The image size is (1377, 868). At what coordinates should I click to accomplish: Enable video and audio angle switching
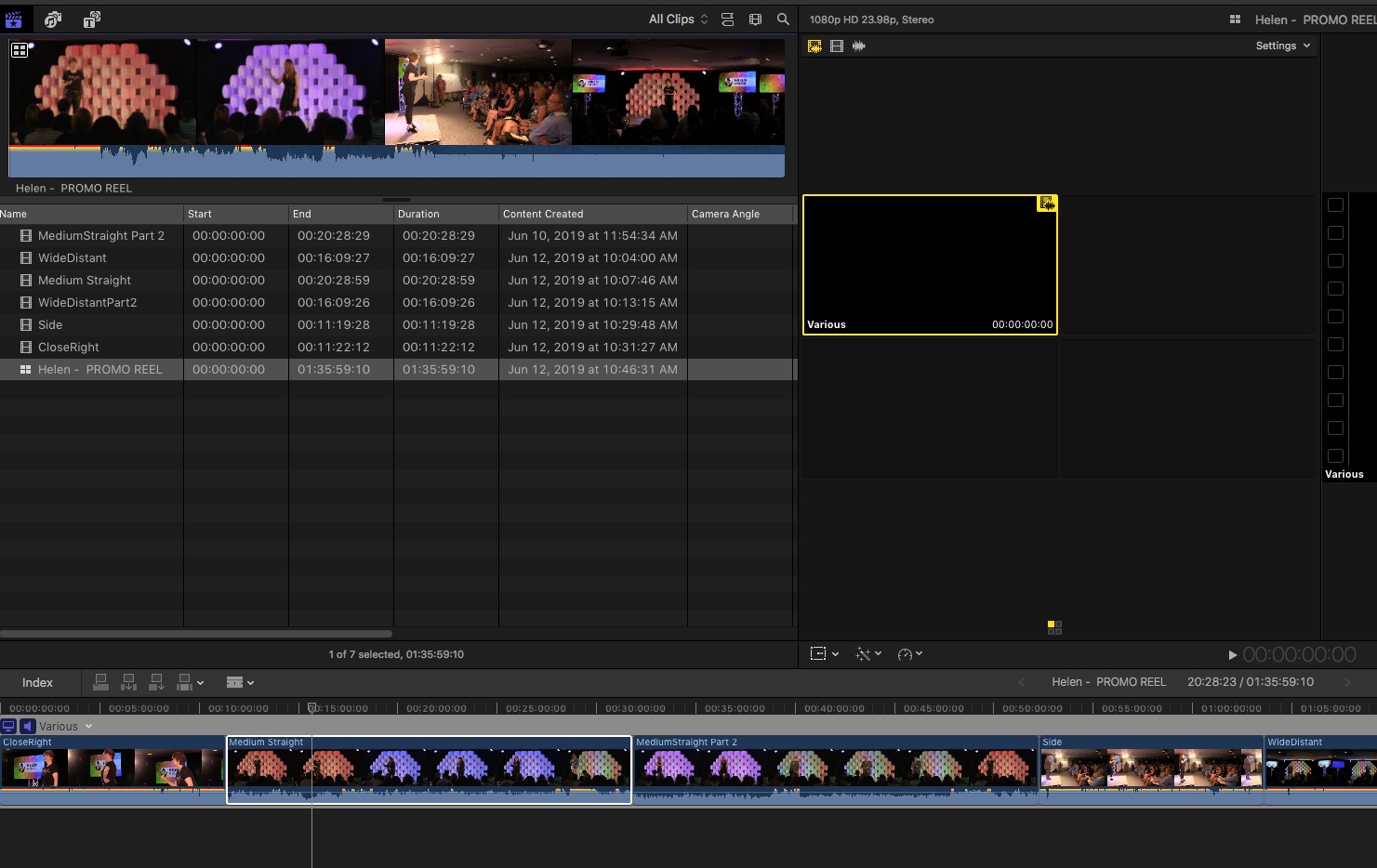[x=814, y=46]
